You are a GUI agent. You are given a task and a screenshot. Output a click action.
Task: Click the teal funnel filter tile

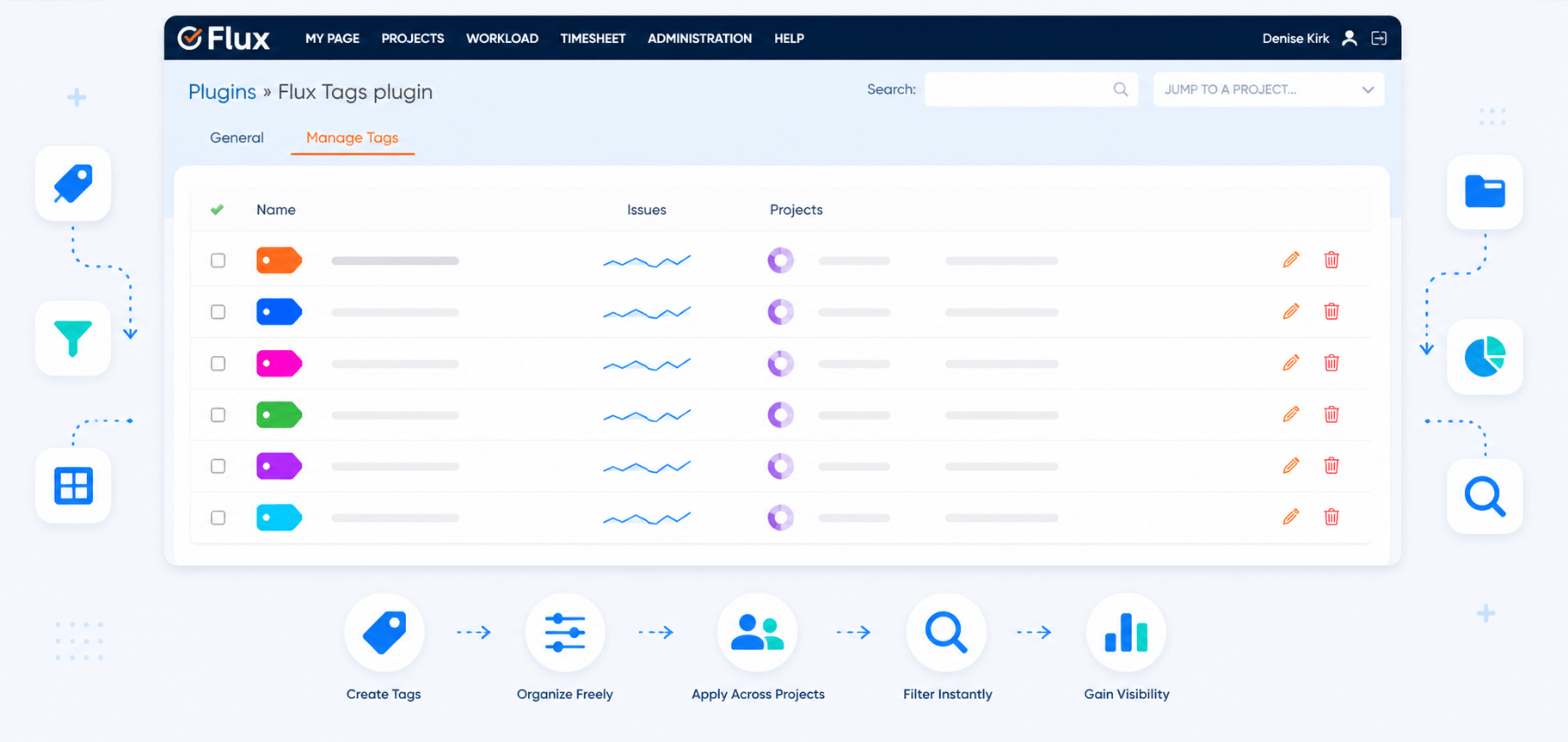tap(73, 338)
